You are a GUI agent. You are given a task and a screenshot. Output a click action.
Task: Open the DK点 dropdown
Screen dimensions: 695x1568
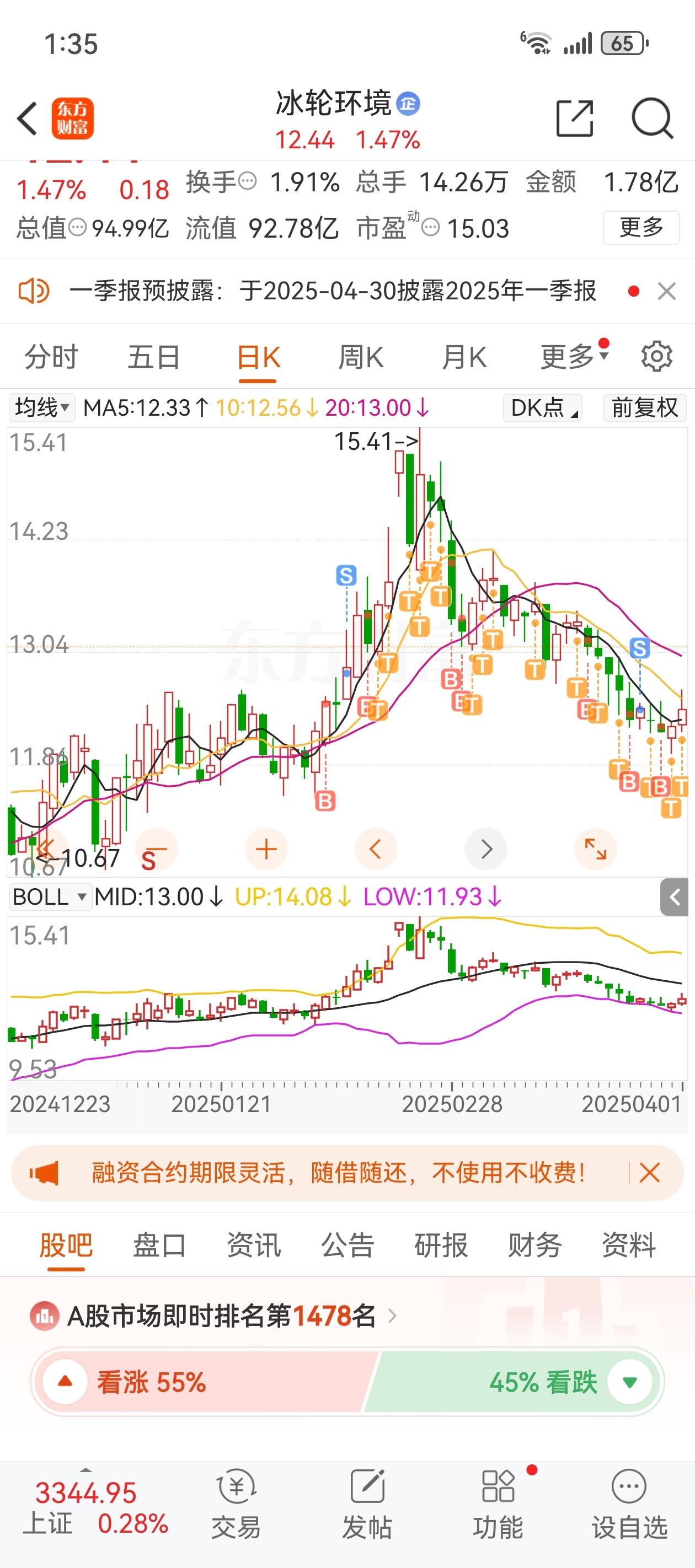542,407
